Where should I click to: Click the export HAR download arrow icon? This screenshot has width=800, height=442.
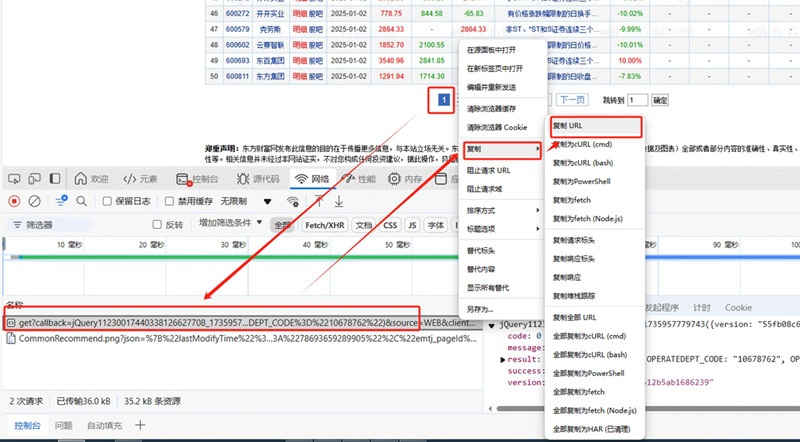pyautogui.click(x=339, y=201)
